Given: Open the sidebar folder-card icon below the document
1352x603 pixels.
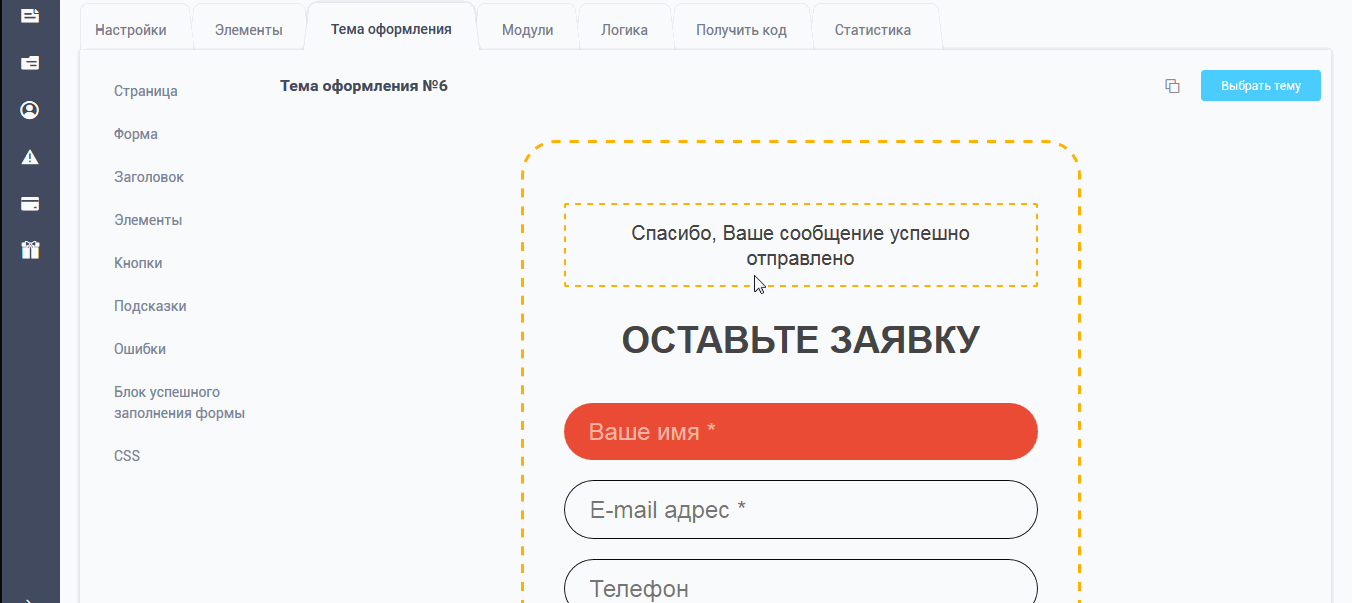Looking at the screenshot, I should 30,63.
